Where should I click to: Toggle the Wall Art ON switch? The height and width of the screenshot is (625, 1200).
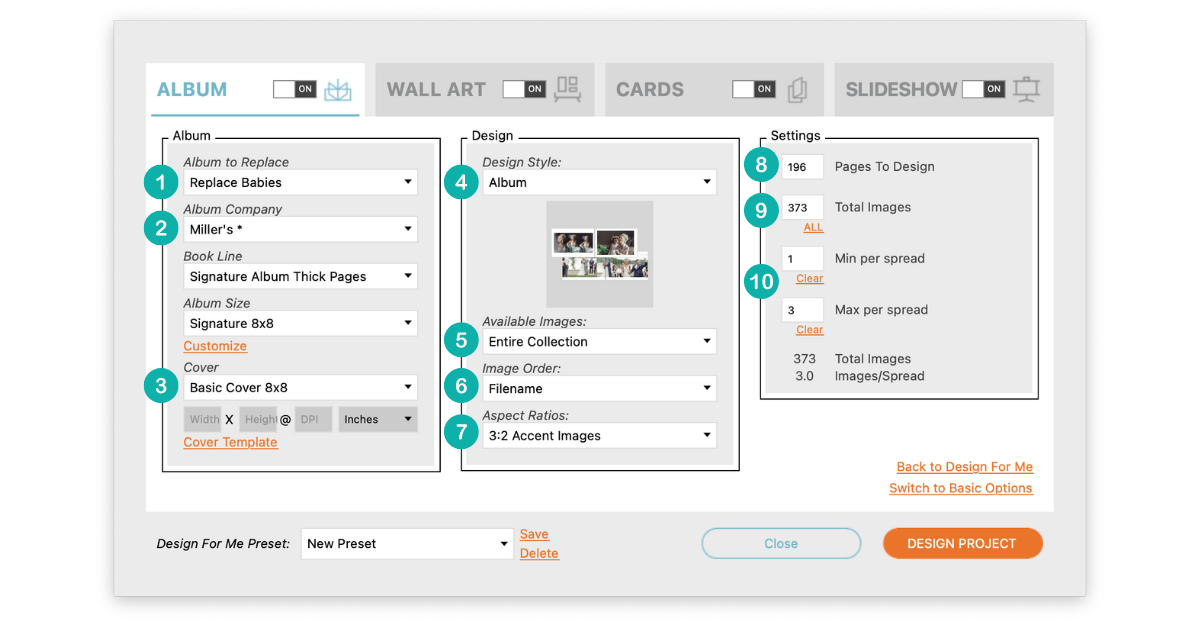tap(524, 89)
